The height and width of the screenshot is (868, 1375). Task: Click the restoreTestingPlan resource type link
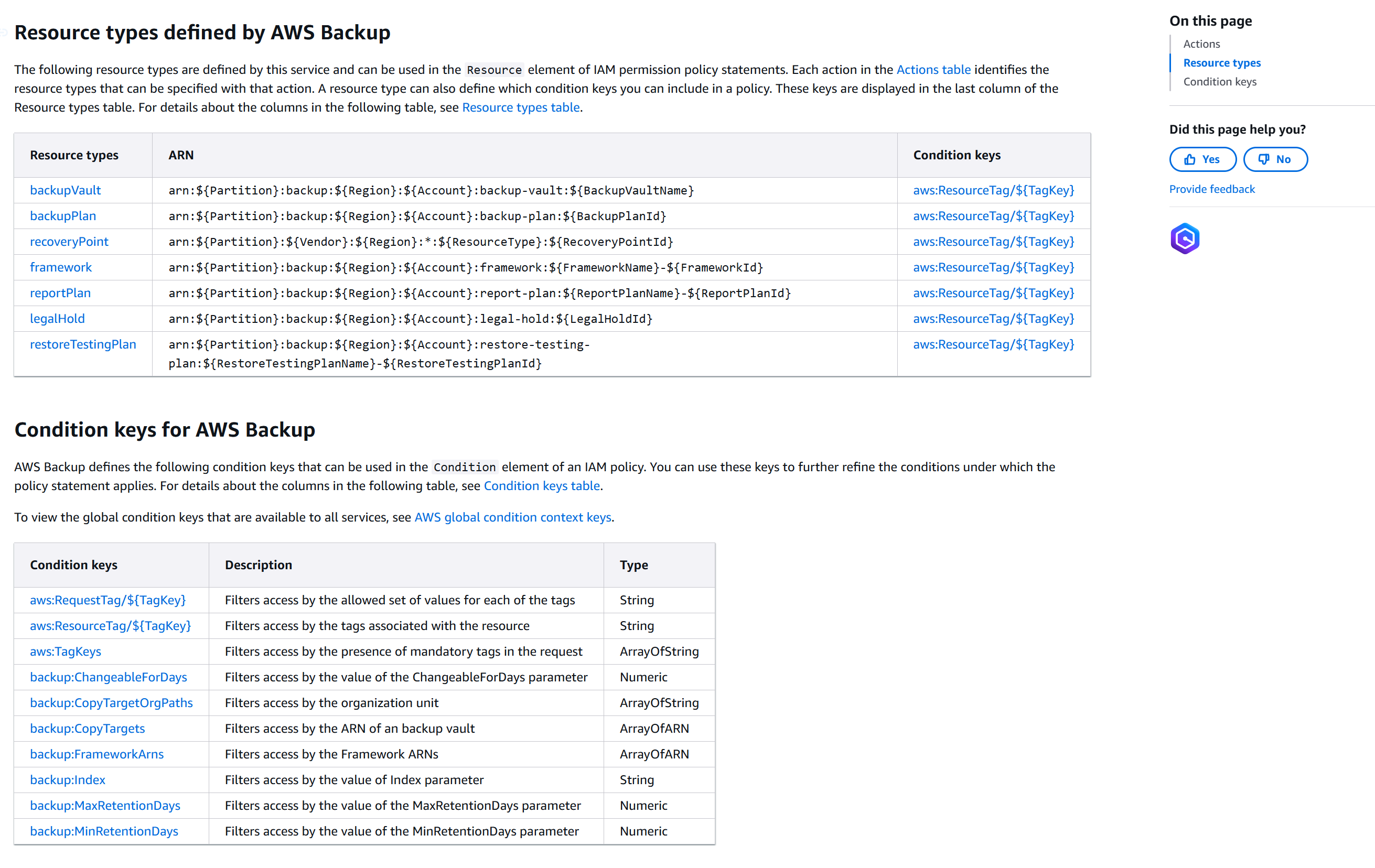(83, 344)
